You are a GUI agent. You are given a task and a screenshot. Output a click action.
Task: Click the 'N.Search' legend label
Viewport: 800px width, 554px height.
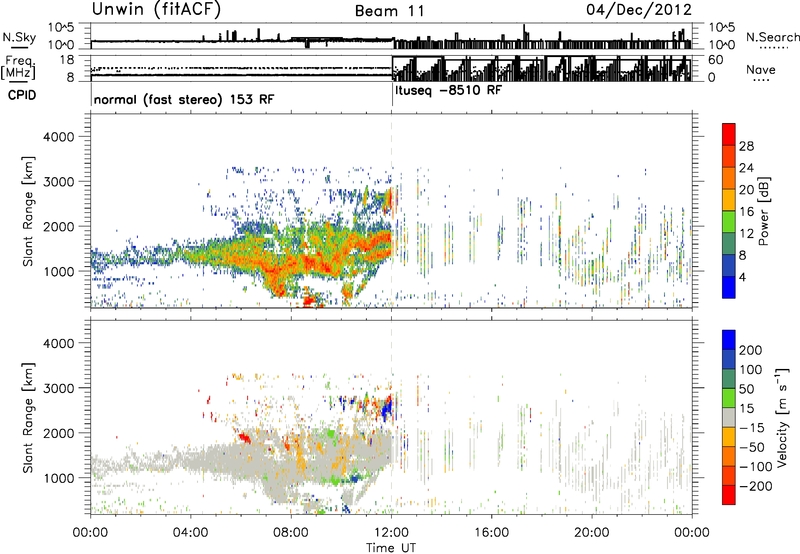(772, 37)
